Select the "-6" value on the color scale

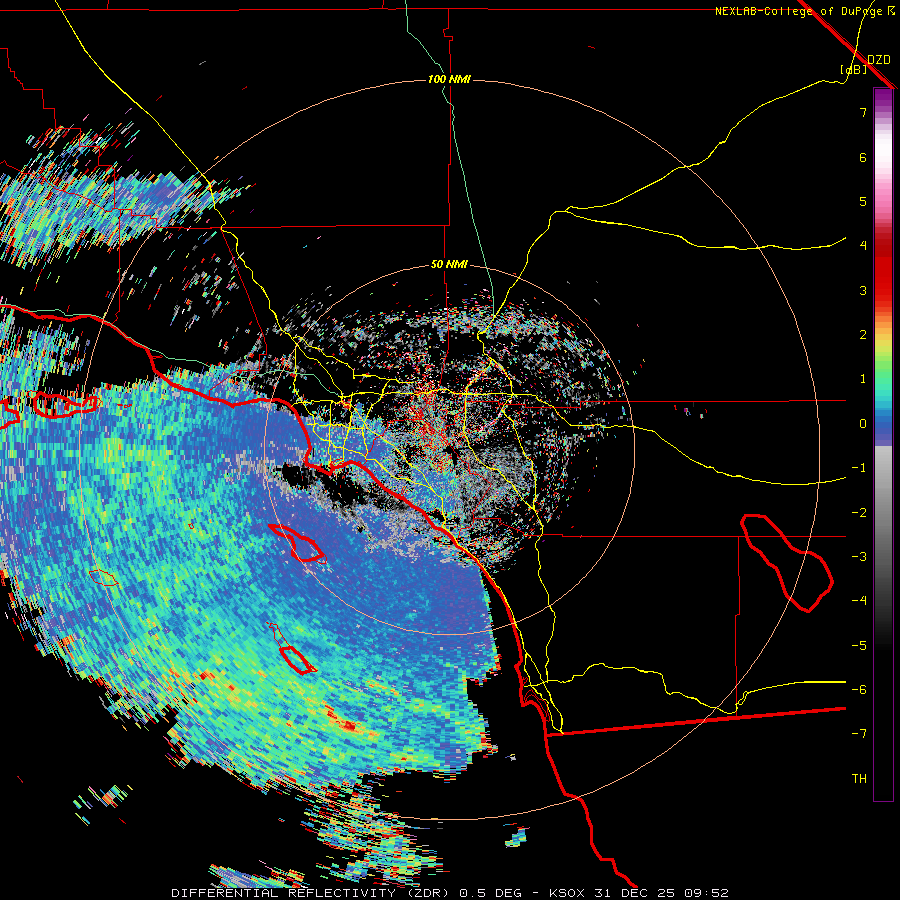(x=859, y=690)
